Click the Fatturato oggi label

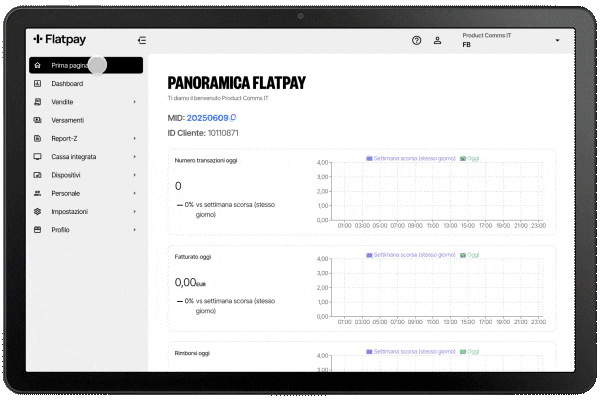(193, 257)
